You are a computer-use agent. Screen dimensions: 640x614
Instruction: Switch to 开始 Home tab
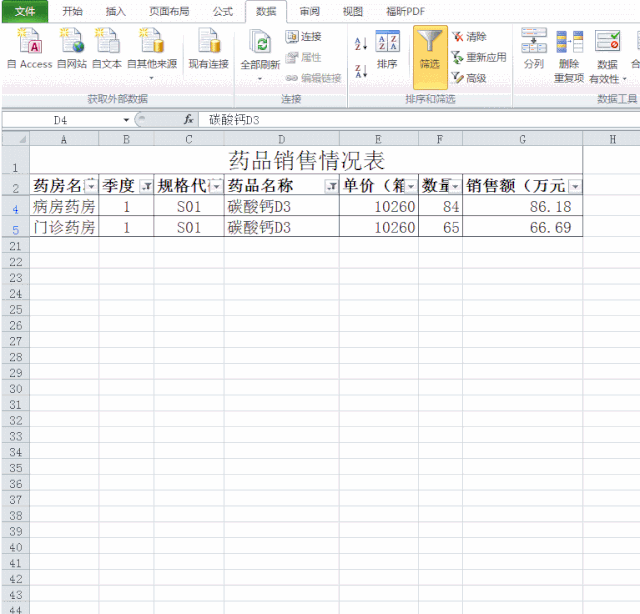click(x=73, y=11)
